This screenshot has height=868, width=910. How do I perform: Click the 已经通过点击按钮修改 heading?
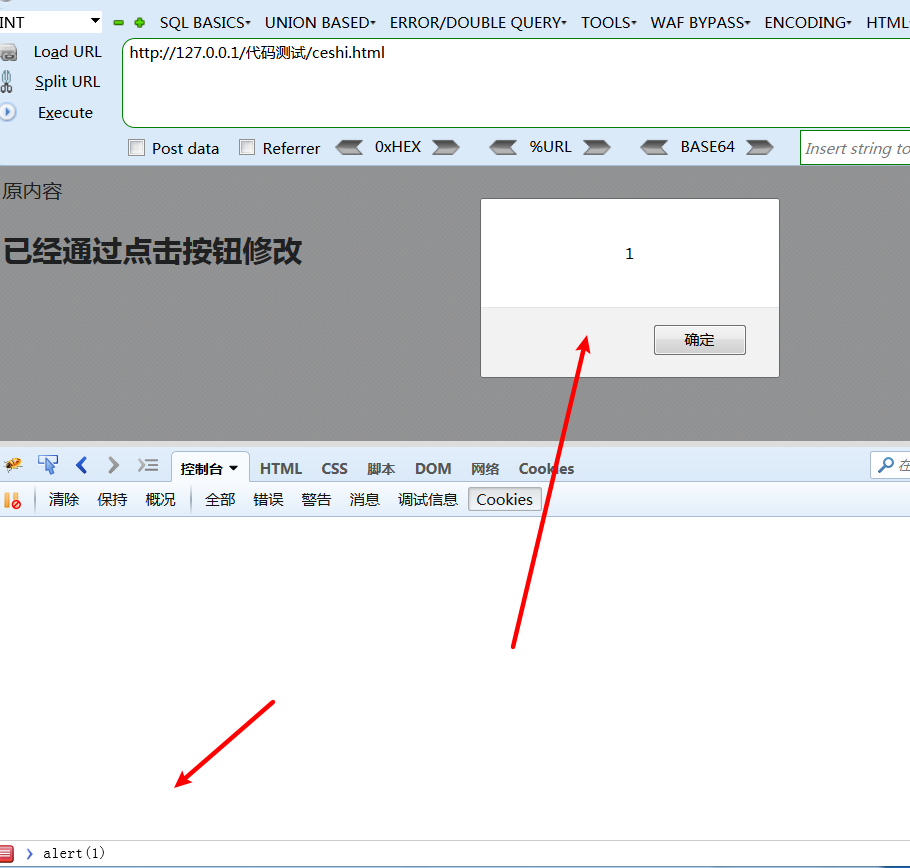[153, 251]
